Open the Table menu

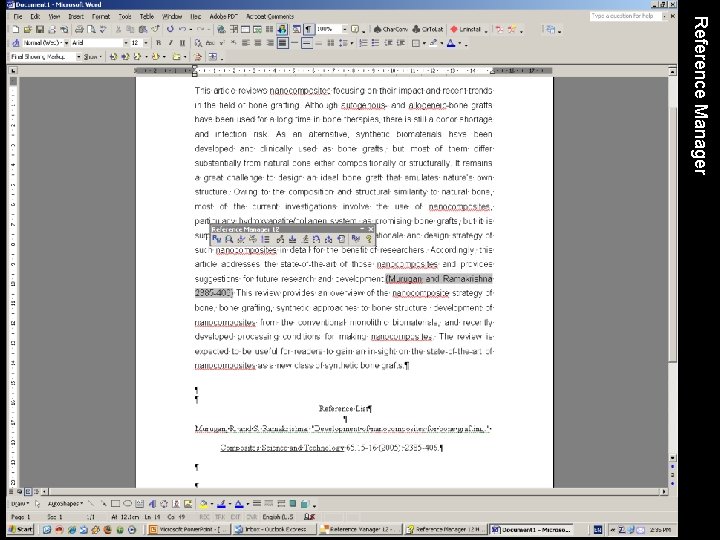click(146, 17)
